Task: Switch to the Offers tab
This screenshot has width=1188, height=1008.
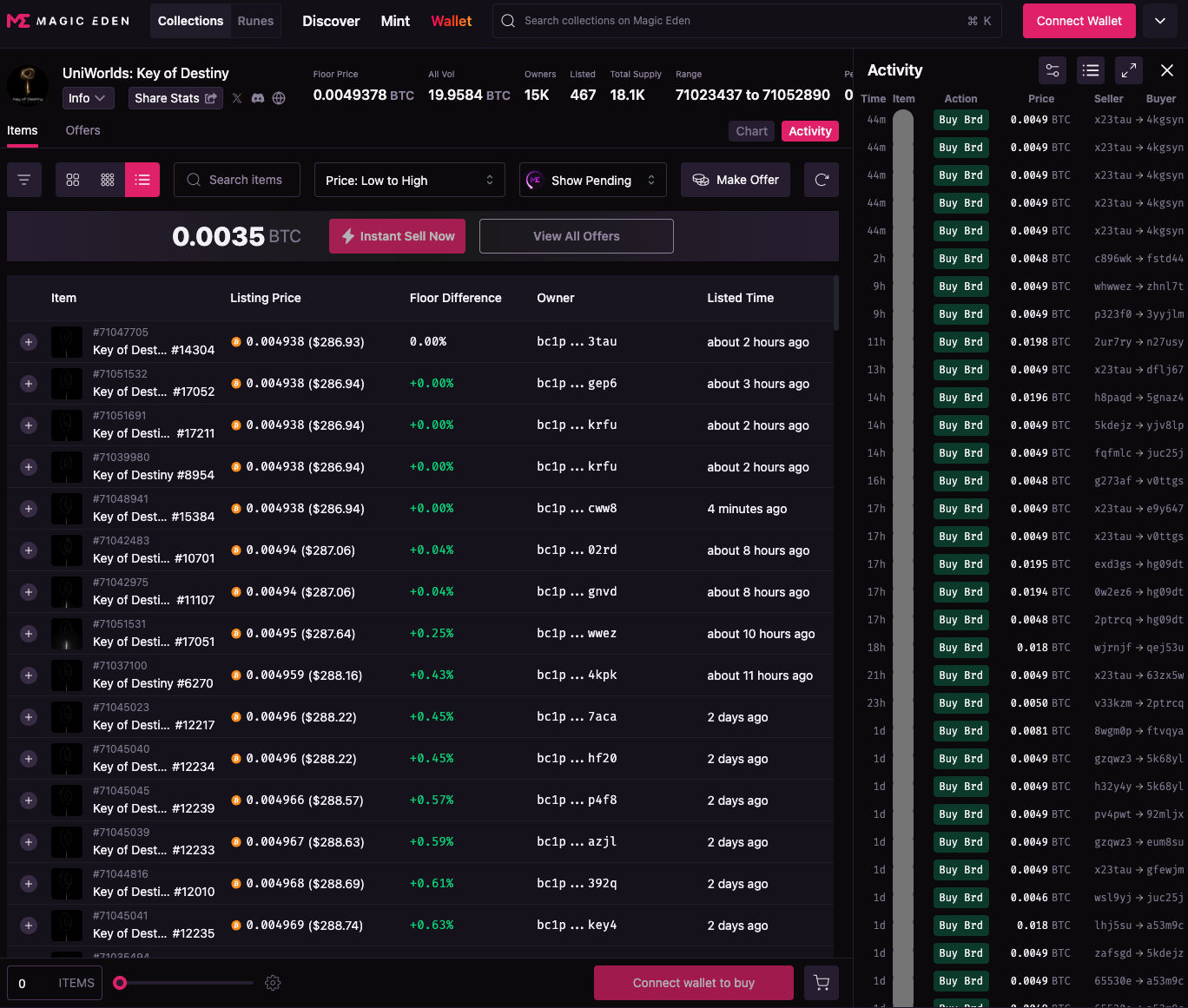Action: pyautogui.click(x=82, y=130)
